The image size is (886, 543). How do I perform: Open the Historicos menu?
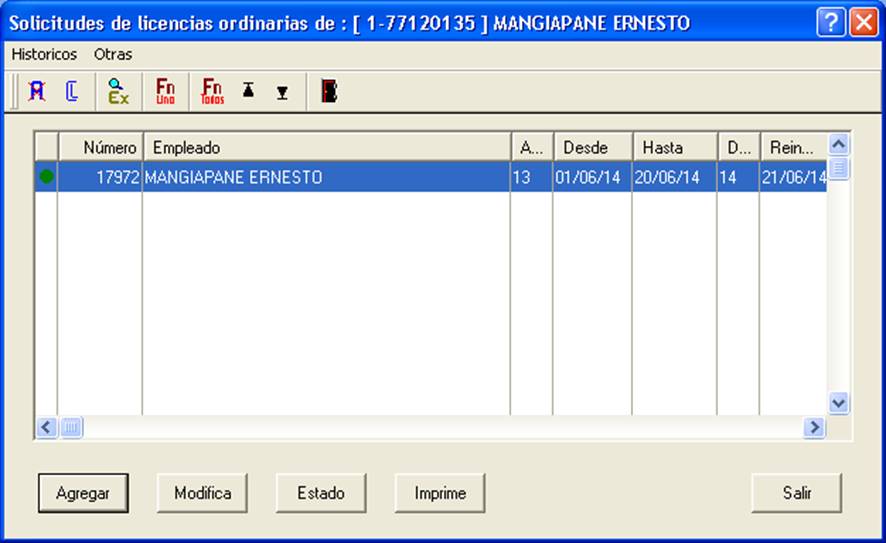(44, 54)
